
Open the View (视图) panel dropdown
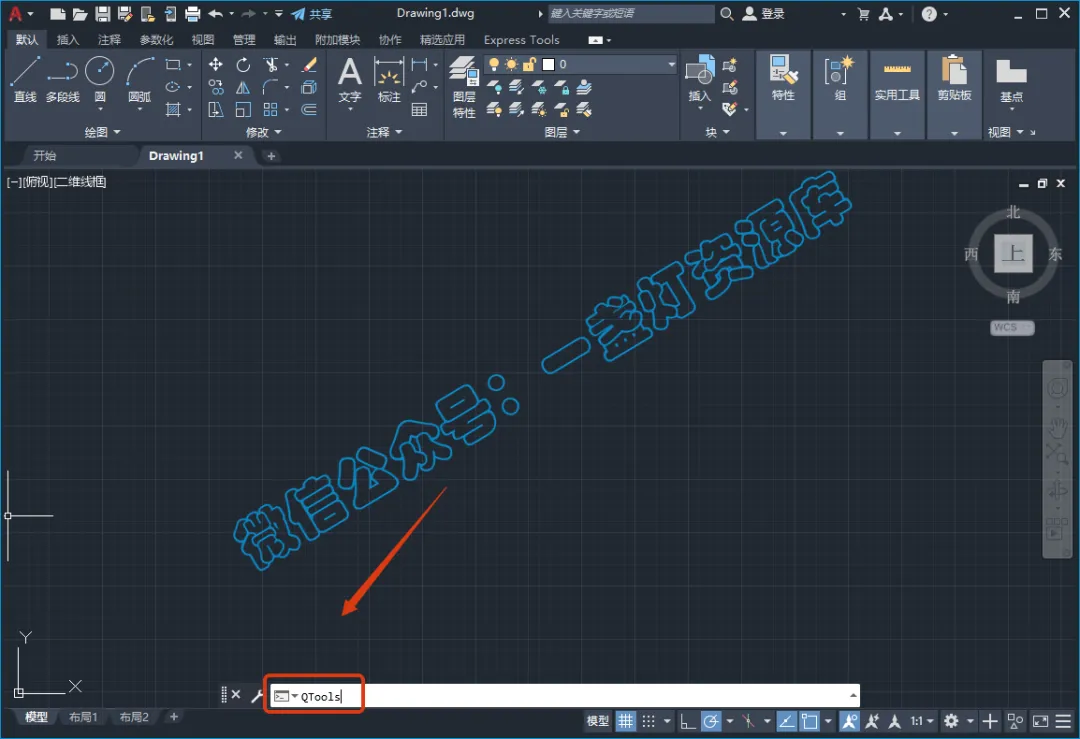pos(1006,132)
